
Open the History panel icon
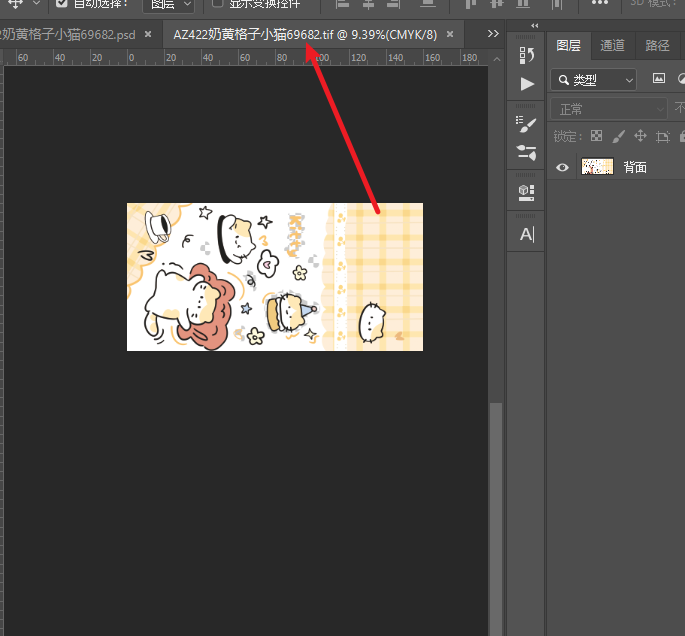(526, 55)
